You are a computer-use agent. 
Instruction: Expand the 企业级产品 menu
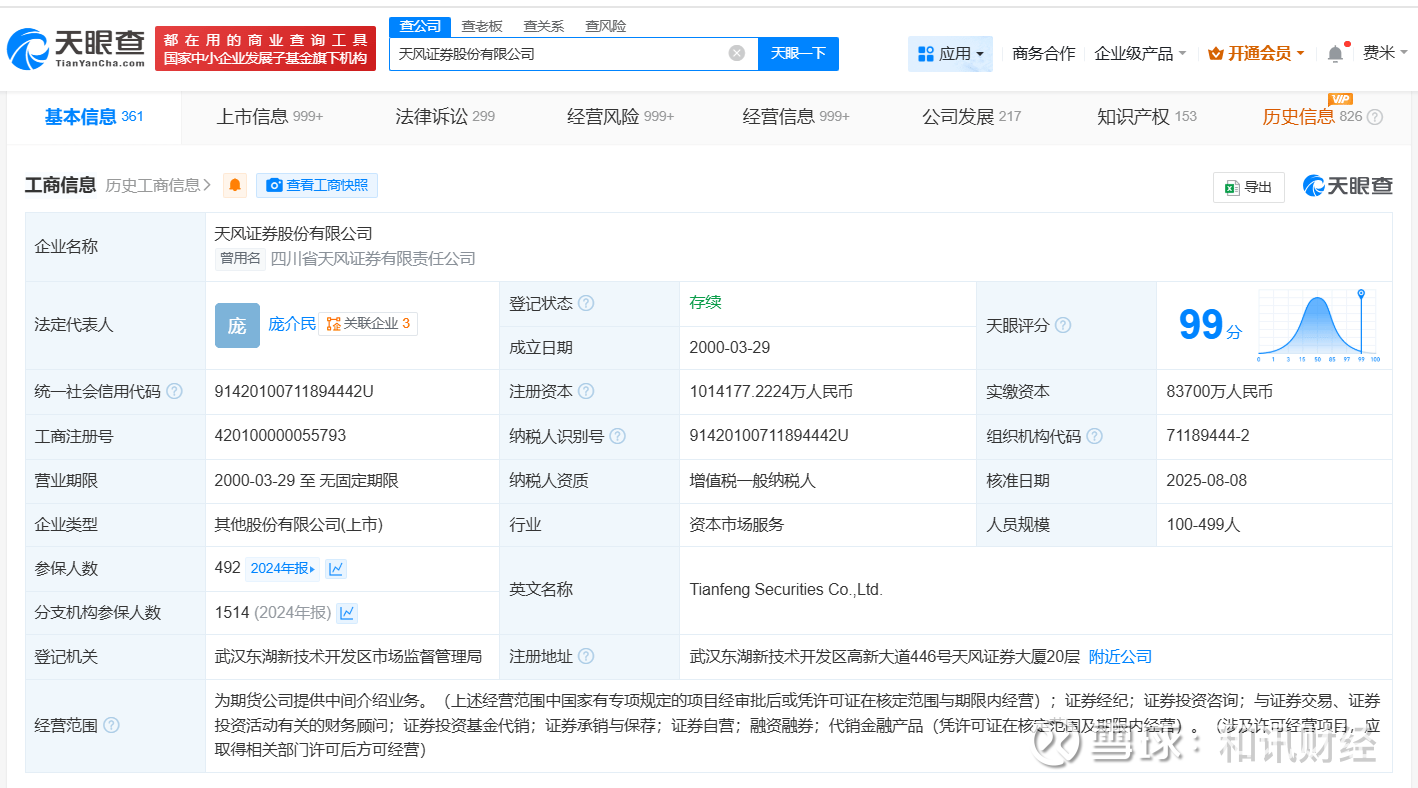(1140, 54)
